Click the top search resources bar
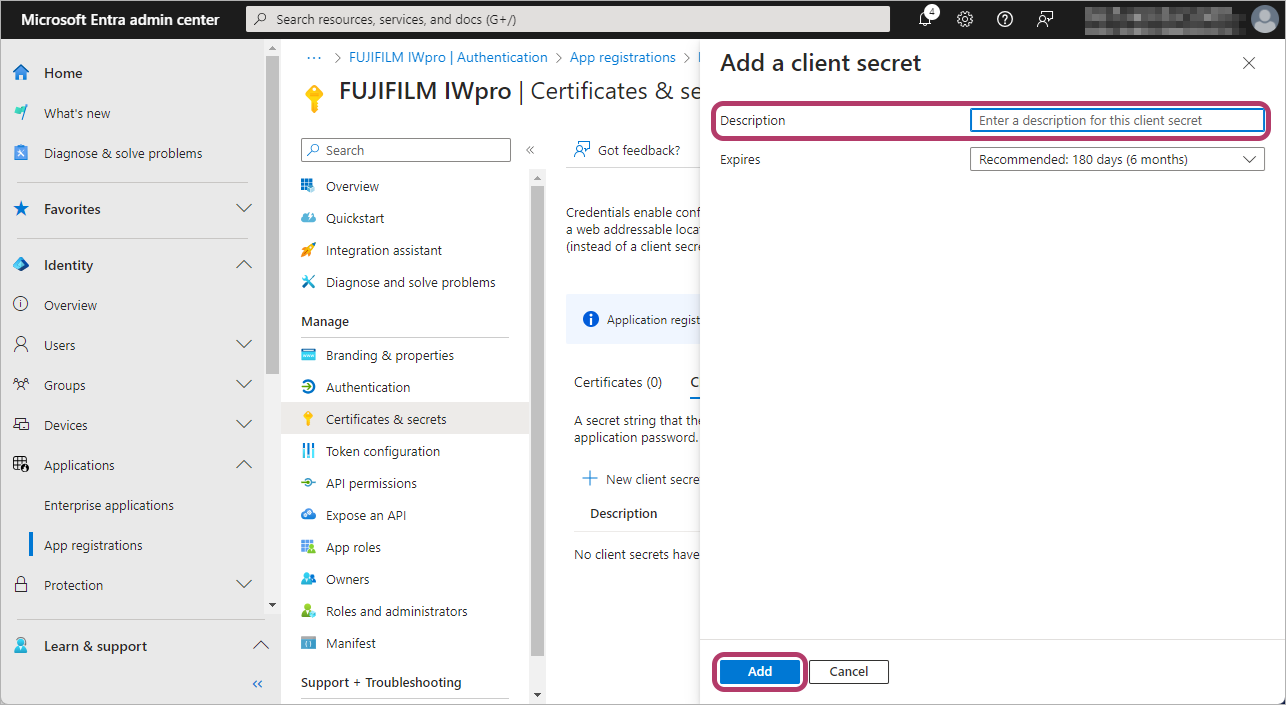The height and width of the screenshot is (705, 1286). click(x=568, y=19)
